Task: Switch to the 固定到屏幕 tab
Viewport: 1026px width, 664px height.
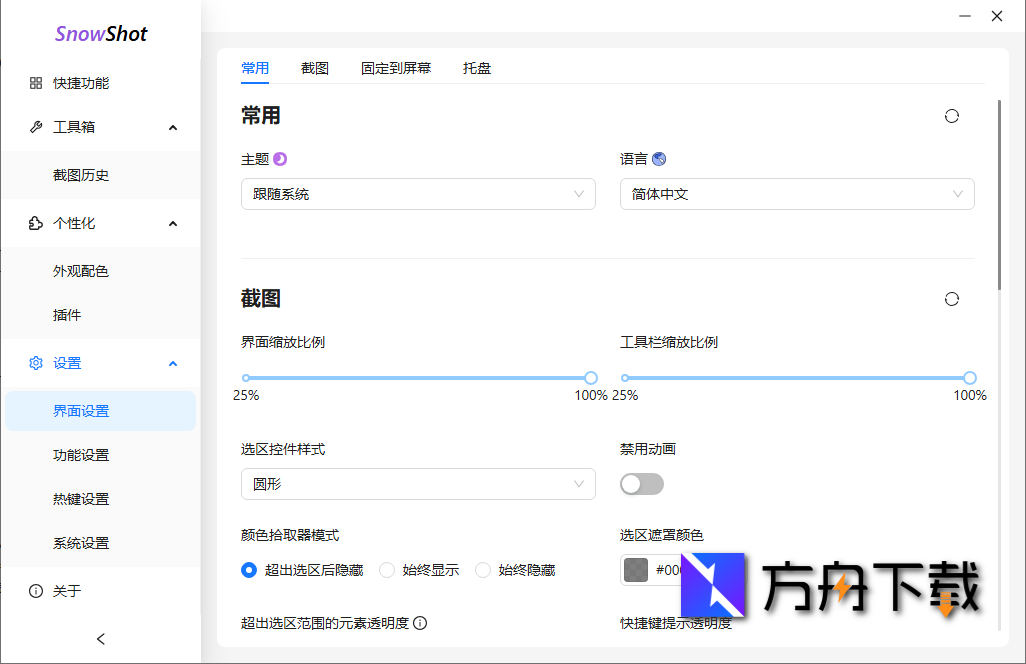Action: pos(396,68)
